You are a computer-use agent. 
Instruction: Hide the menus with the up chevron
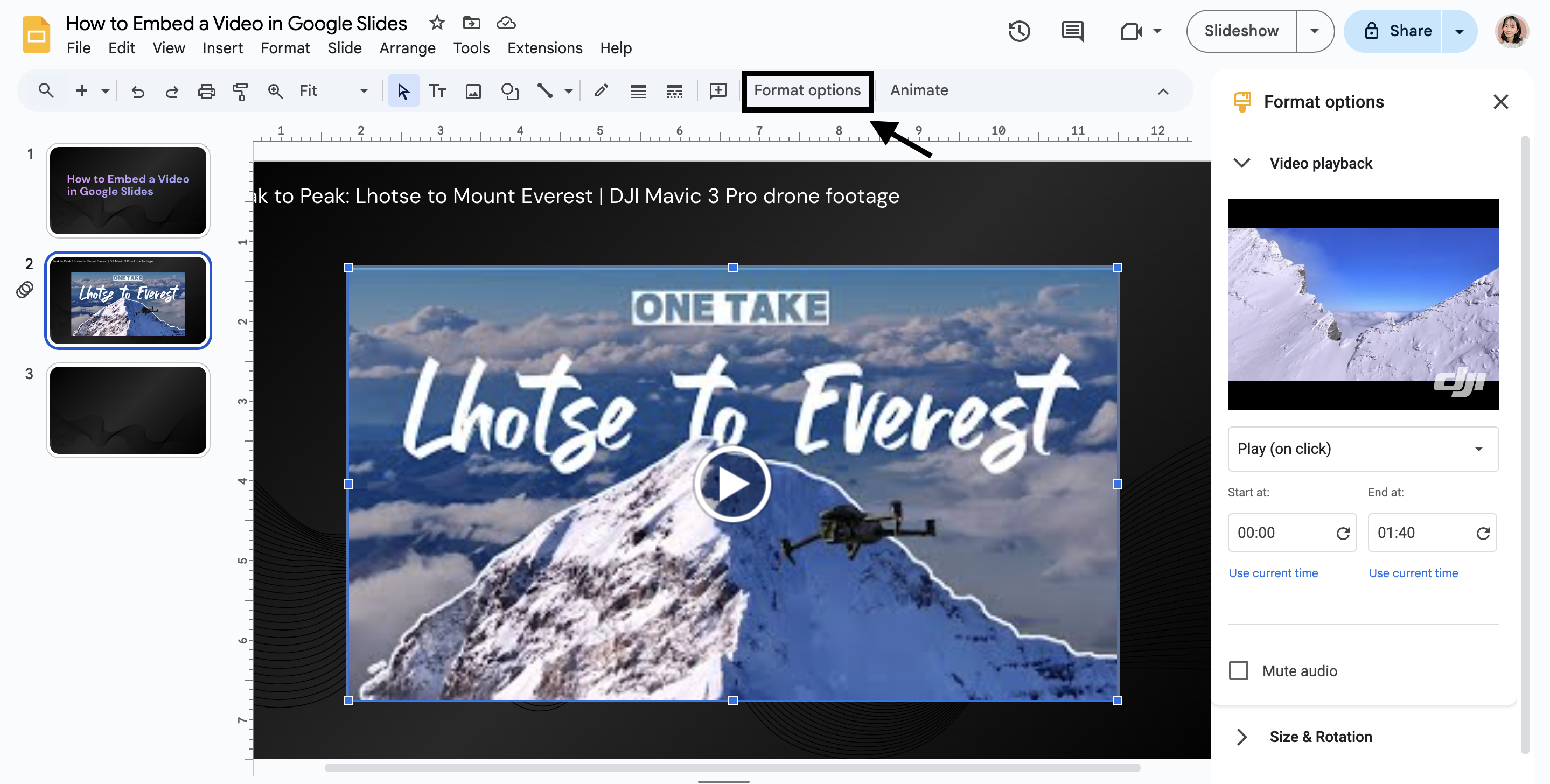[x=1163, y=92]
